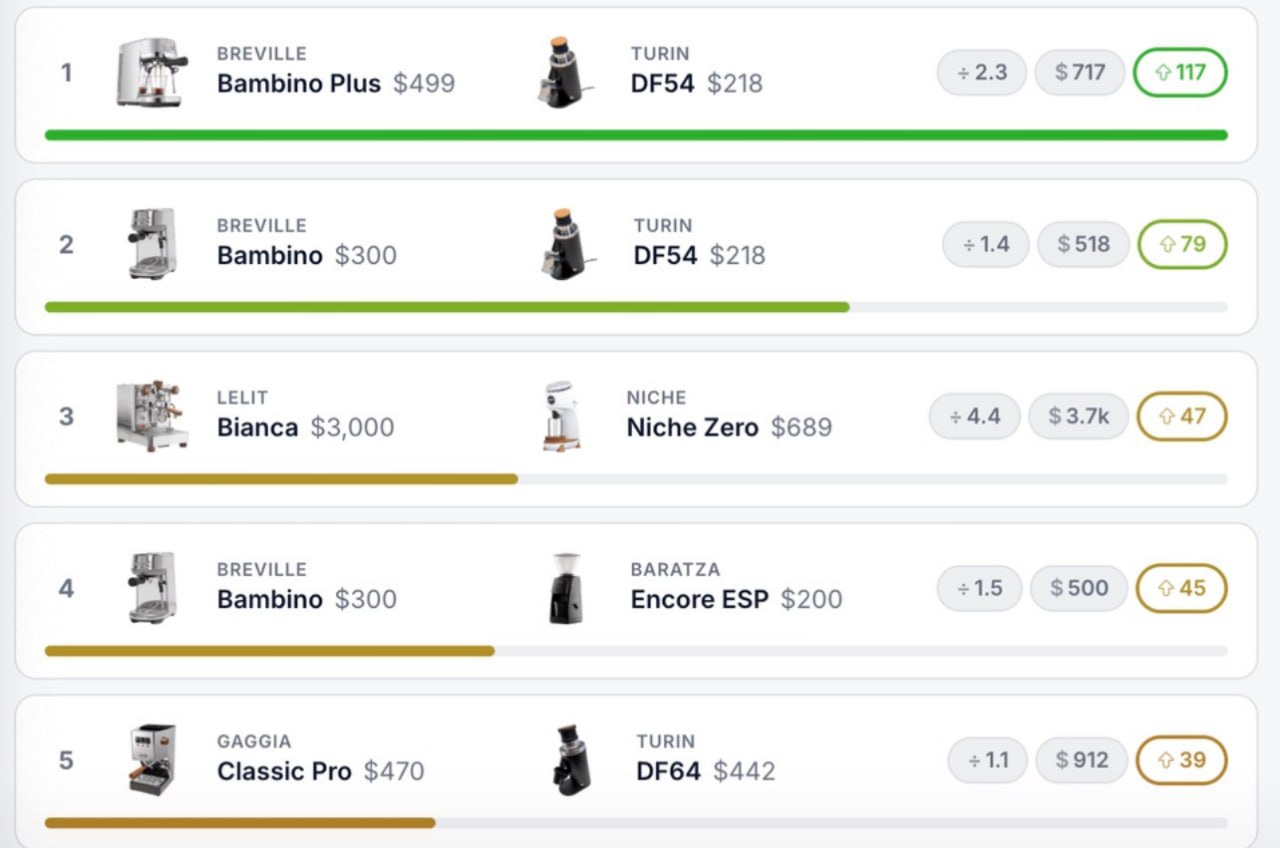Screen dimensions: 1280x848
Task: Click the Lelit Bianca machine image
Action: (x=152, y=416)
